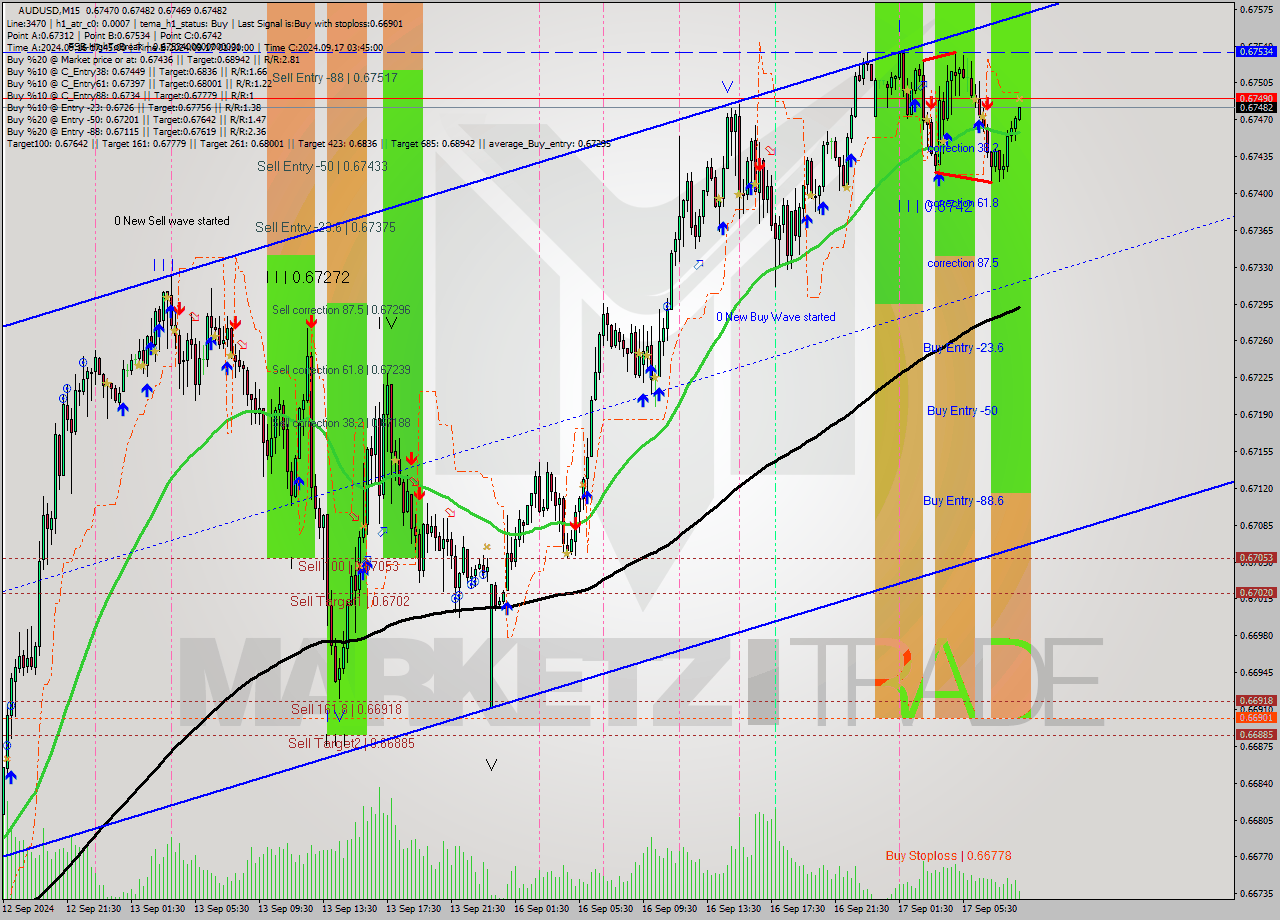Viewport: 1280px width, 920px height.
Task: Click the red 0.67490 price tag
Action: (1256, 98)
